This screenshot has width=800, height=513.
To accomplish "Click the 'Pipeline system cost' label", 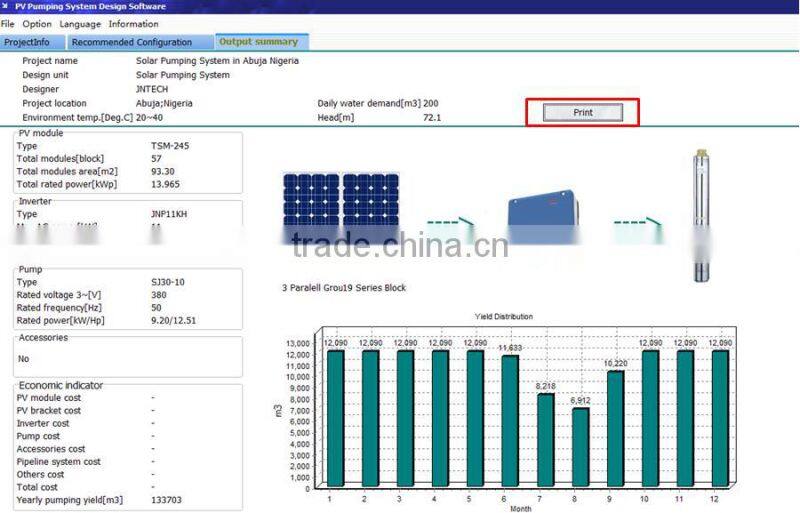I will point(58,461).
